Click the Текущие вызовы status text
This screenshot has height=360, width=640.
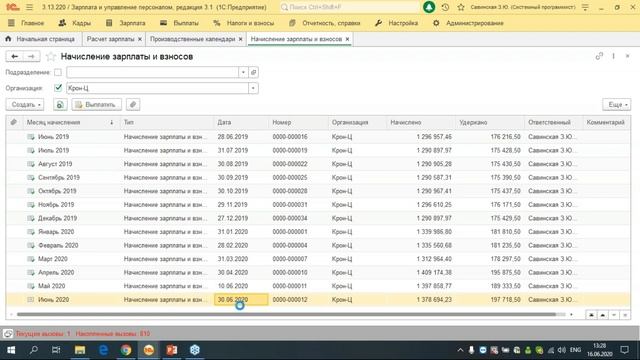(x=43, y=333)
